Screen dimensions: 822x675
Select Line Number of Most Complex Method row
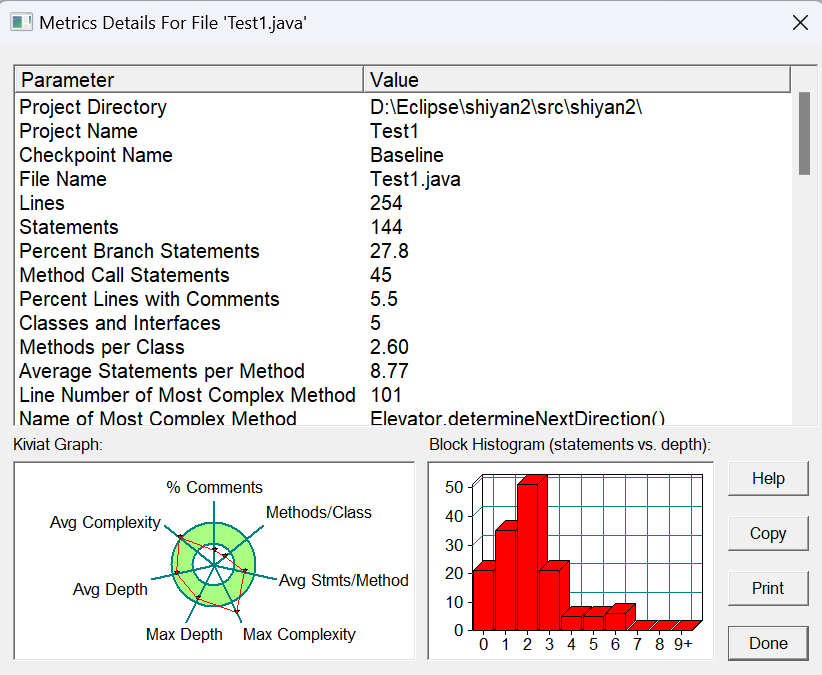(x=403, y=395)
